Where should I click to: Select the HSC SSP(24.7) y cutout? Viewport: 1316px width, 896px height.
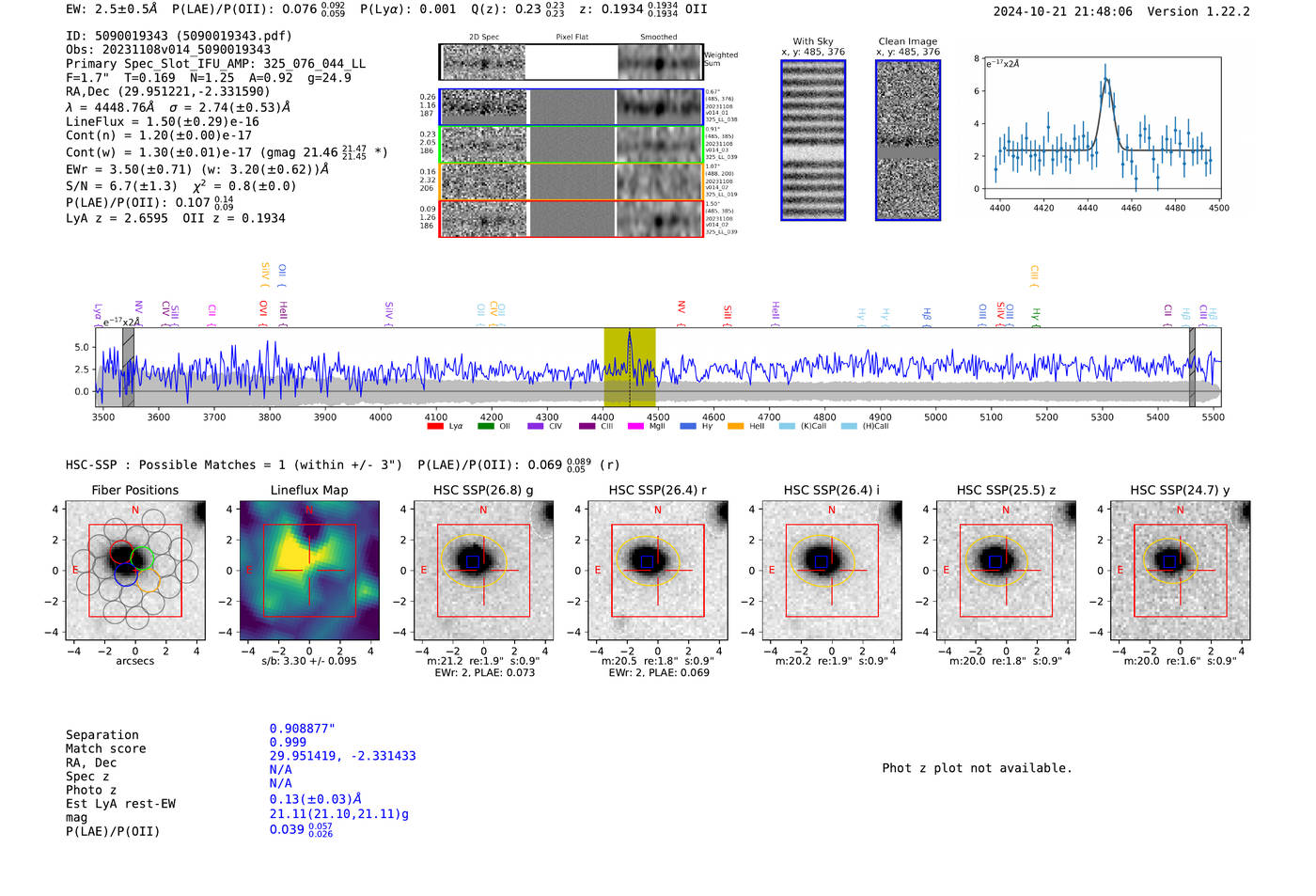(x=1181, y=571)
